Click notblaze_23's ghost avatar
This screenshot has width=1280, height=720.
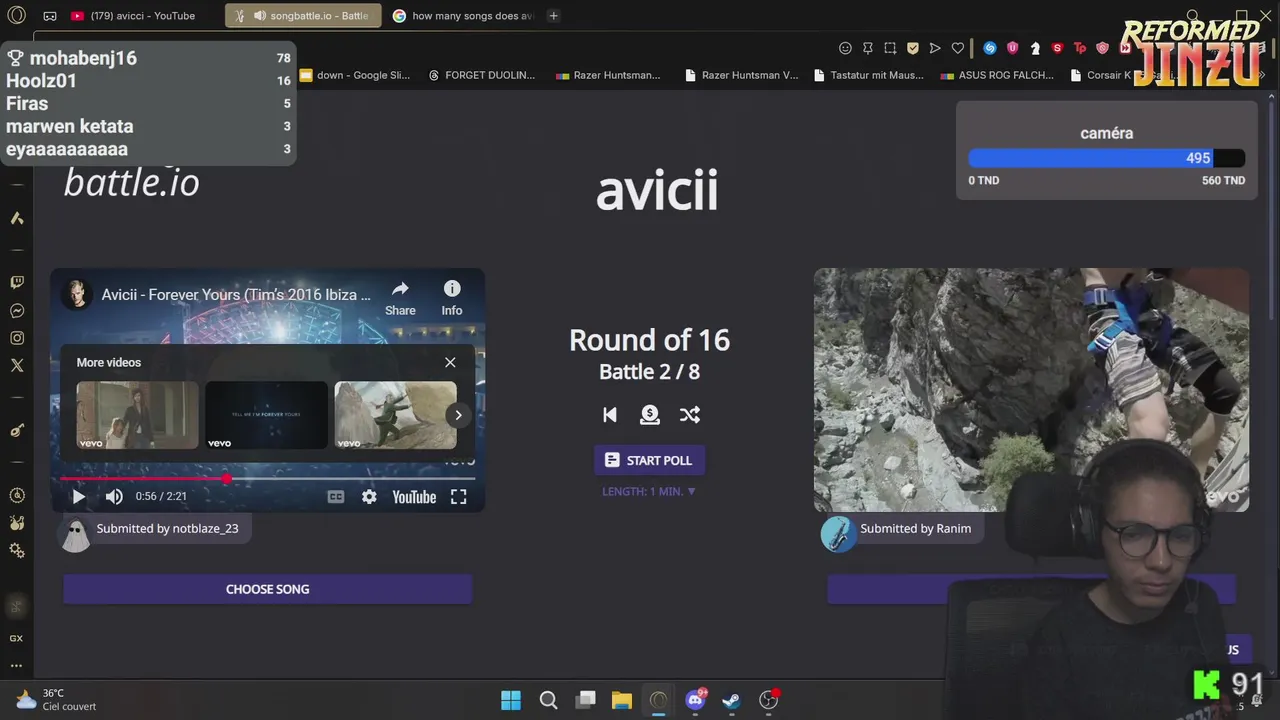75,535
